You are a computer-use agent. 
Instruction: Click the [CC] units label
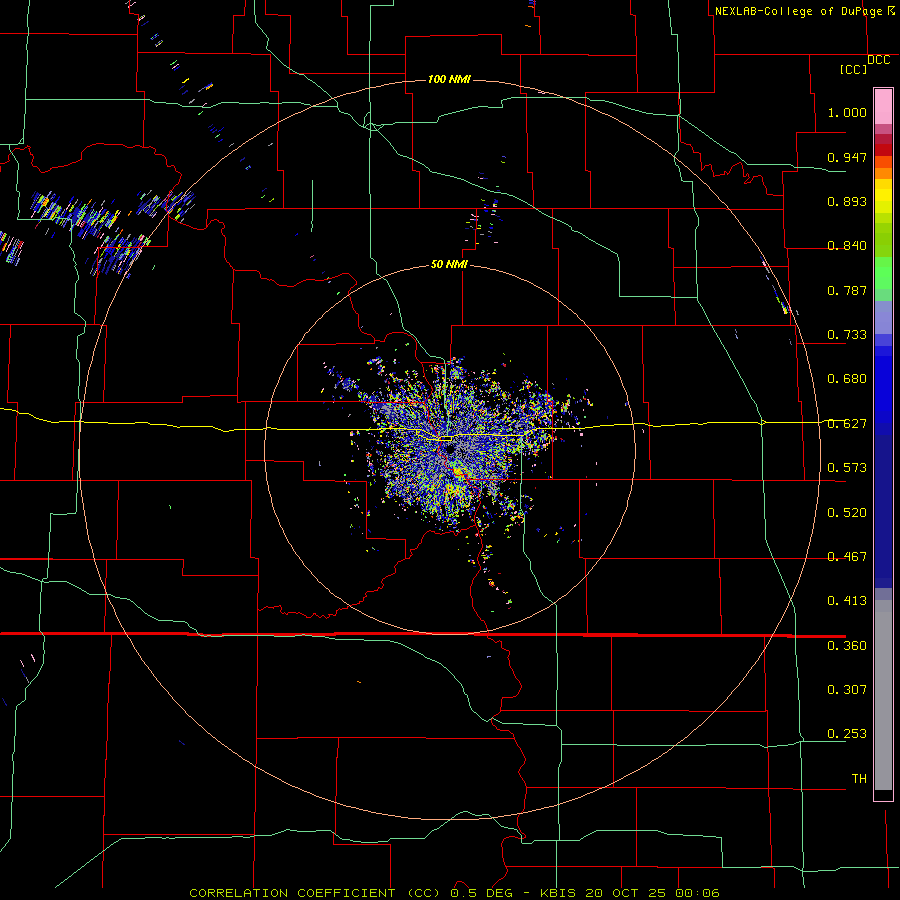pos(854,69)
